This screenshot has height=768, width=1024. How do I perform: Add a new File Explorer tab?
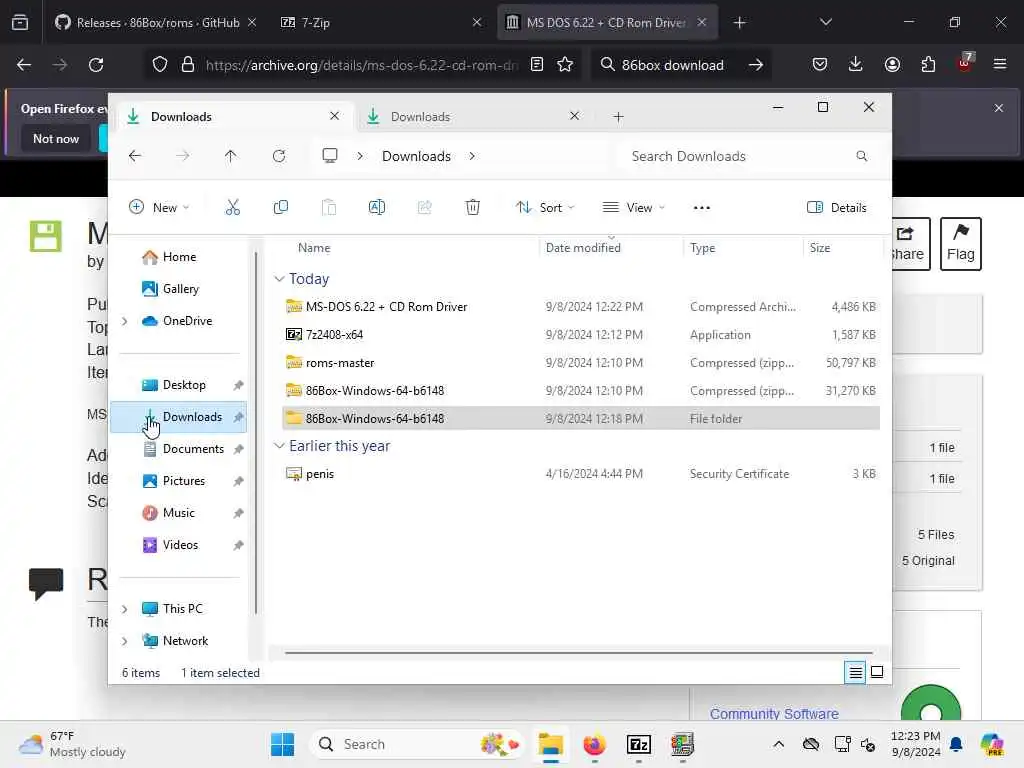[x=618, y=117]
